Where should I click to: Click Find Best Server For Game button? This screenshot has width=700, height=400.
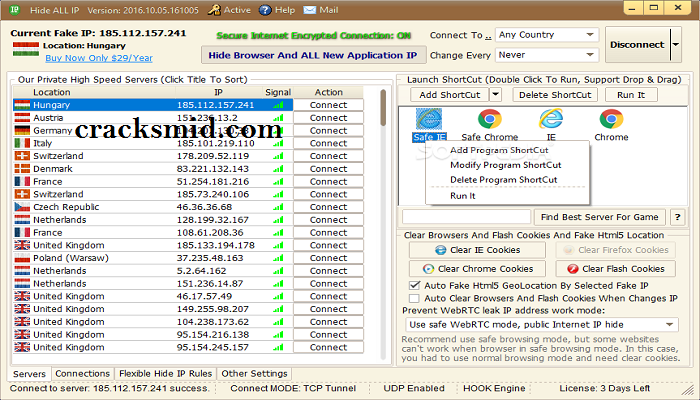[600, 217]
